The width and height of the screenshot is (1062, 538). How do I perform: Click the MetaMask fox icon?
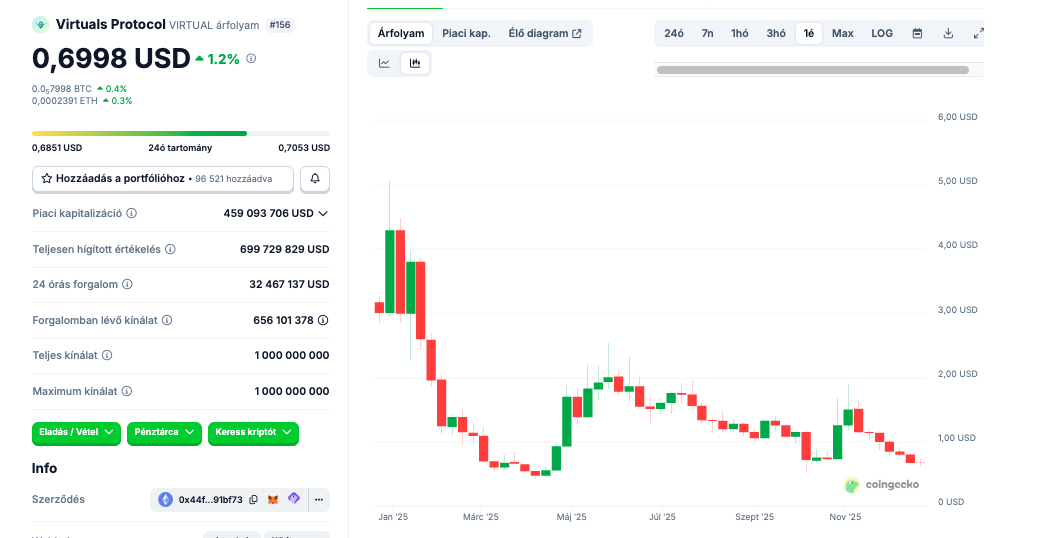(273, 499)
